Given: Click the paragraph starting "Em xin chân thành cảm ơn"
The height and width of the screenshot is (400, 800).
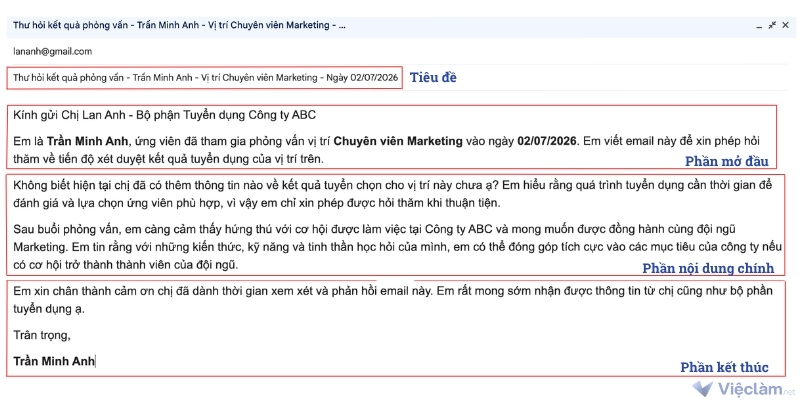Looking at the screenshot, I should (x=393, y=300).
